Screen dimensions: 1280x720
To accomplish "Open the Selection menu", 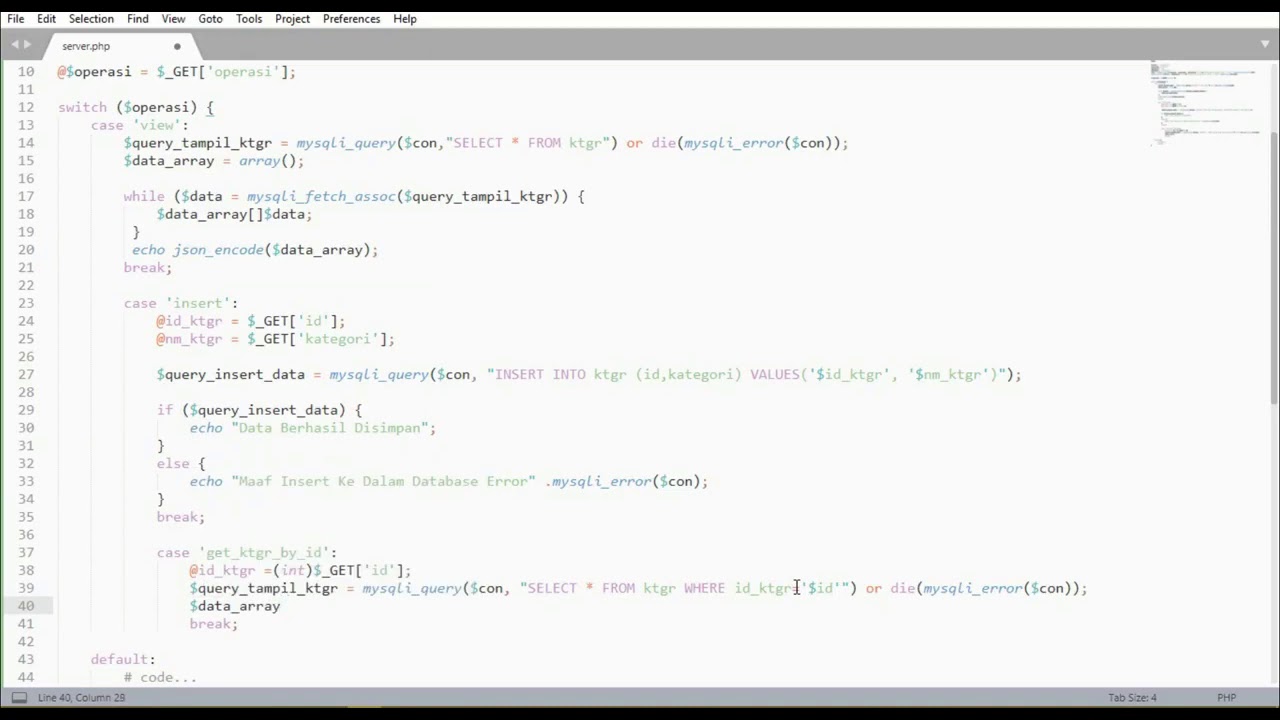I will [x=91, y=18].
